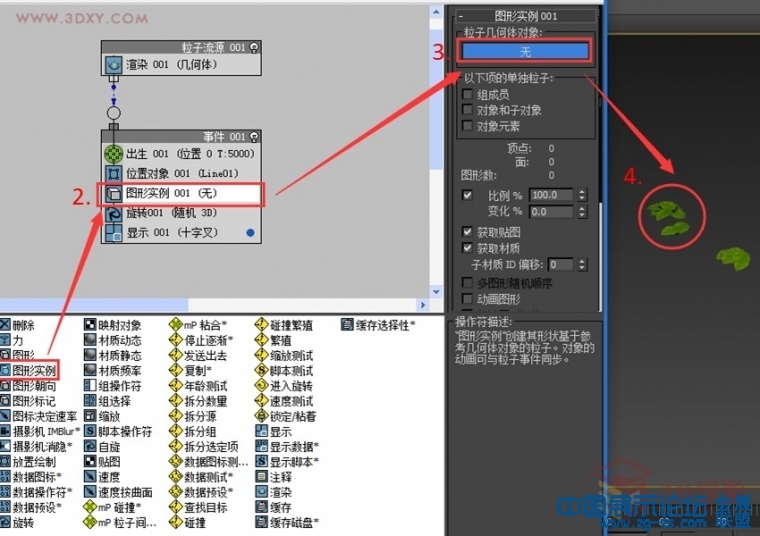The width and height of the screenshot is (760, 536).
Task: Uncheck the 获取材质 checkbox
Action: pyautogui.click(x=467, y=248)
